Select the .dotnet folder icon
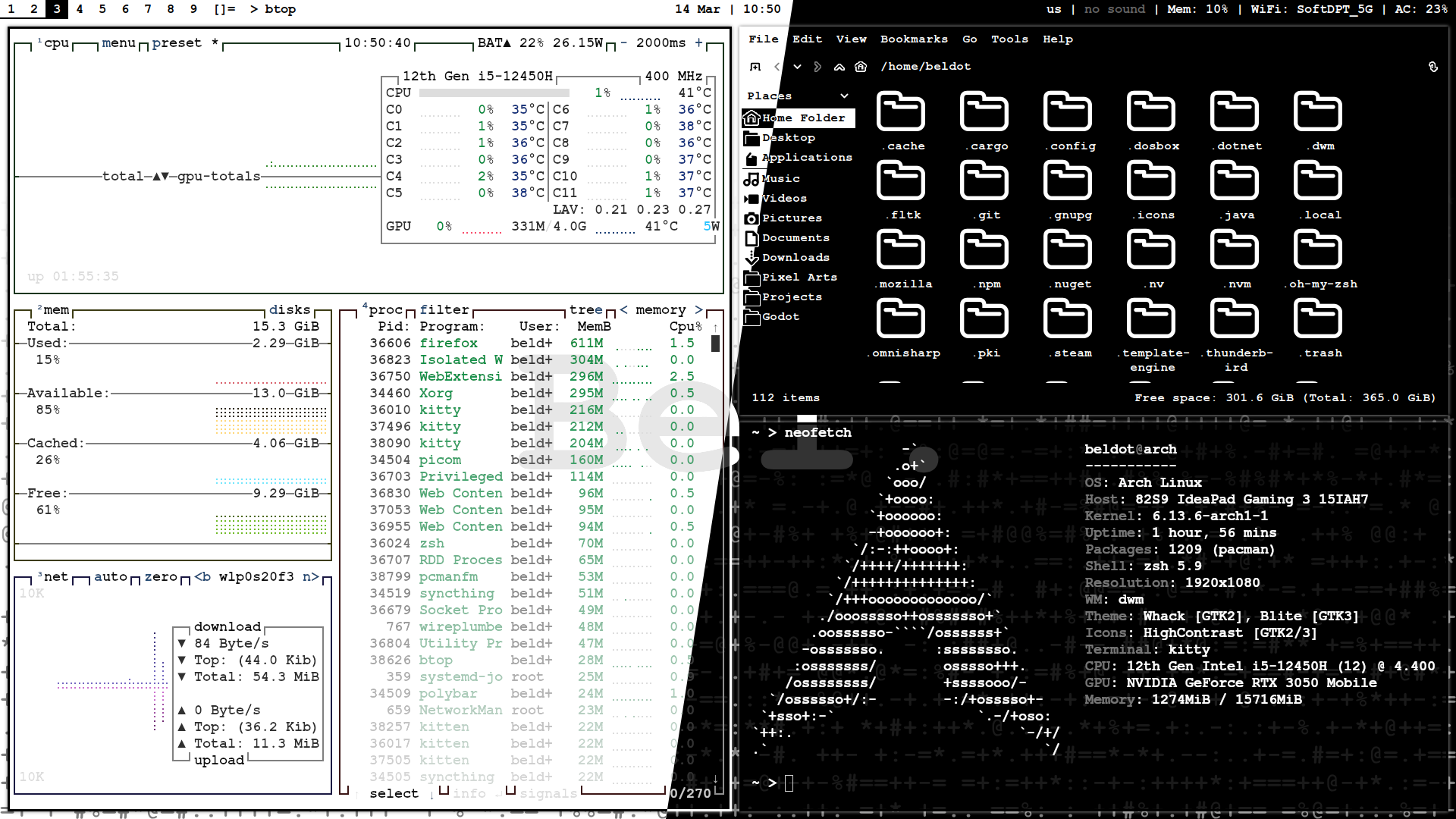Viewport: 1456px width, 819px height. tap(1235, 112)
